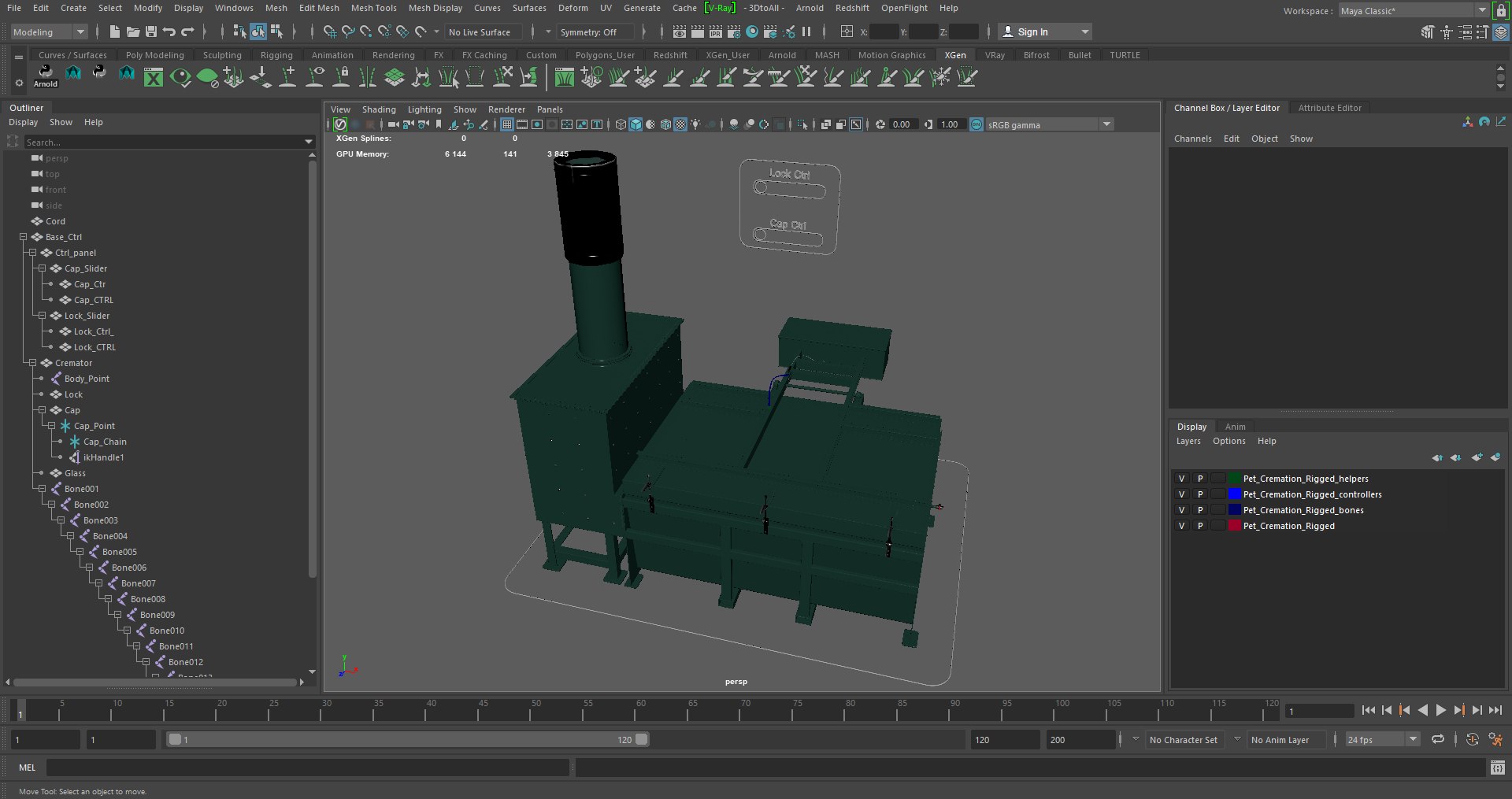The width and height of the screenshot is (1512, 799).
Task: Collapse the Cremator node in Outliner
Action: (x=32, y=363)
